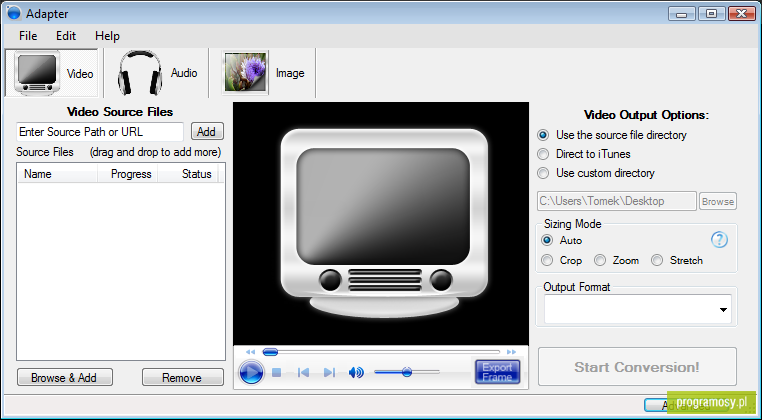Open the Image conversion tab
762x420 pixels.
[x=263, y=73]
